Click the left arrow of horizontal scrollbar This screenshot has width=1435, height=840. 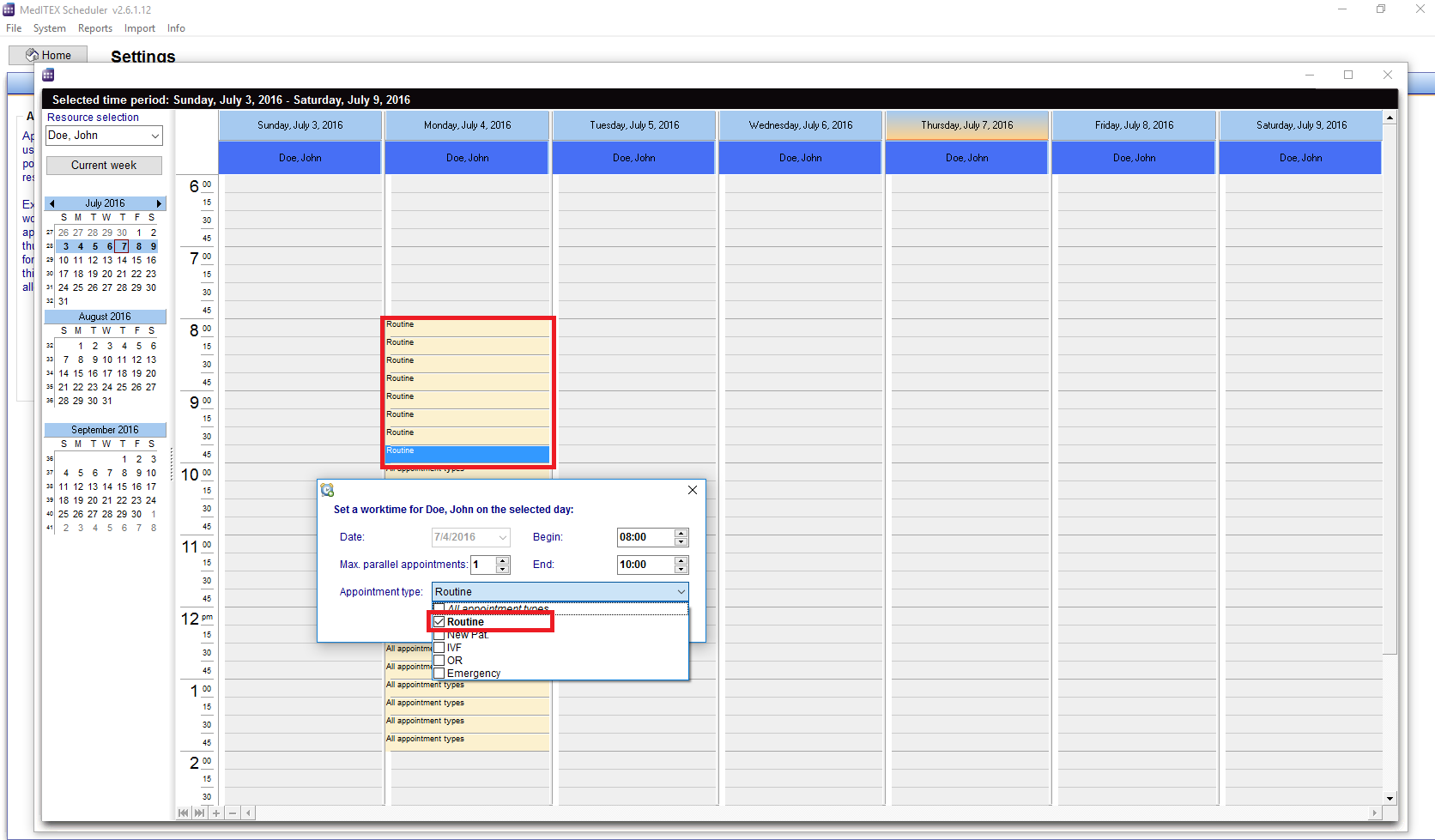click(248, 813)
